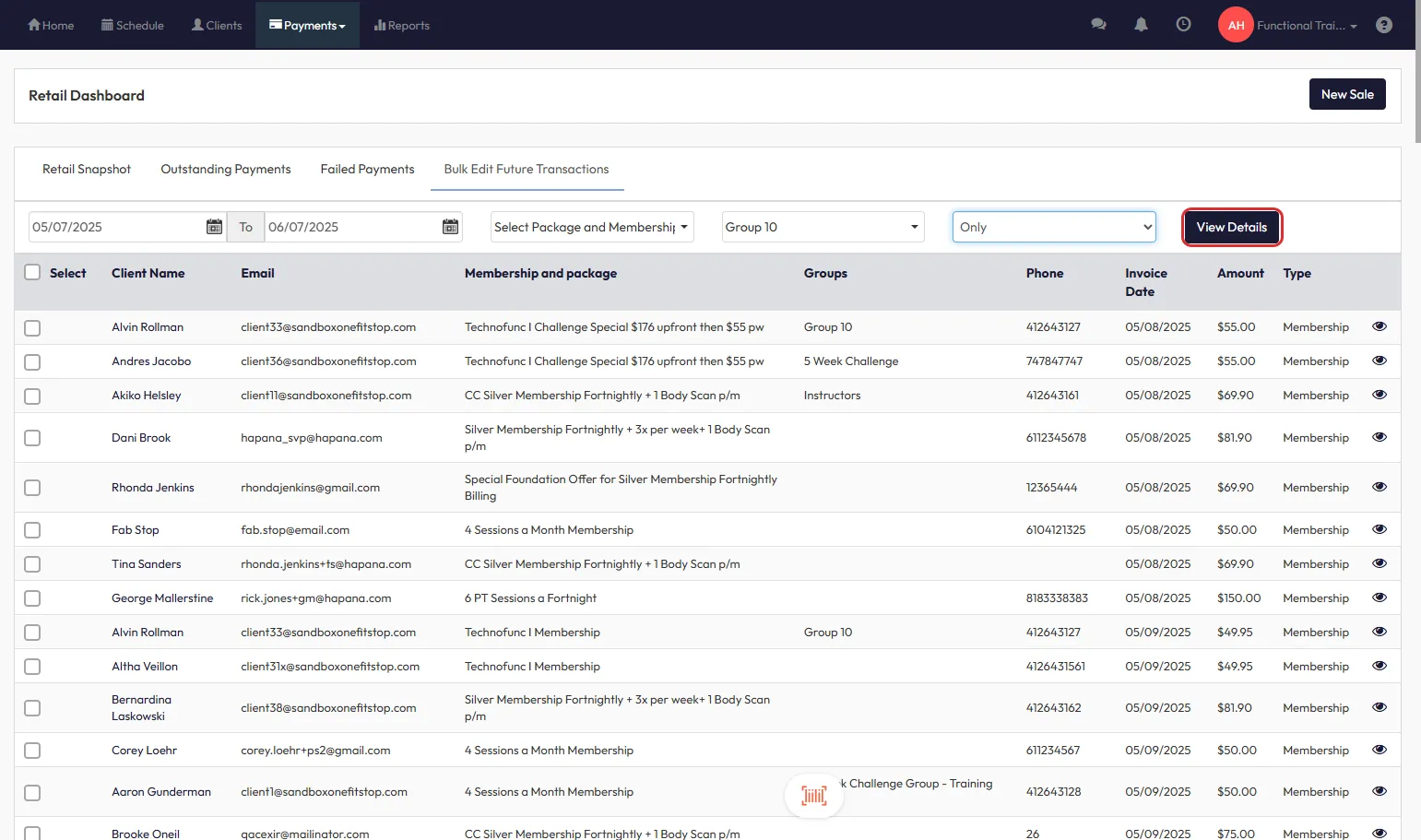This screenshot has width=1421, height=840.
Task: Check the Select all header checkbox
Action: 33,273
